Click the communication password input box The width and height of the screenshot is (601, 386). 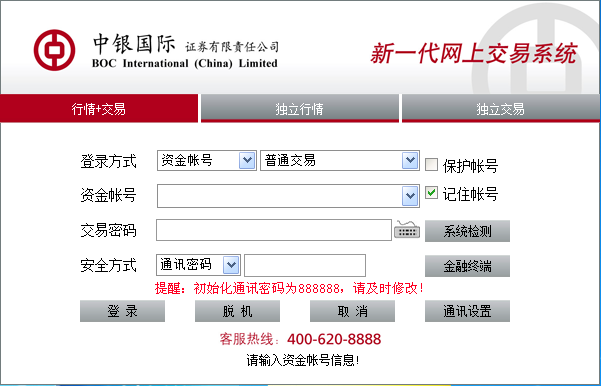(305, 265)
